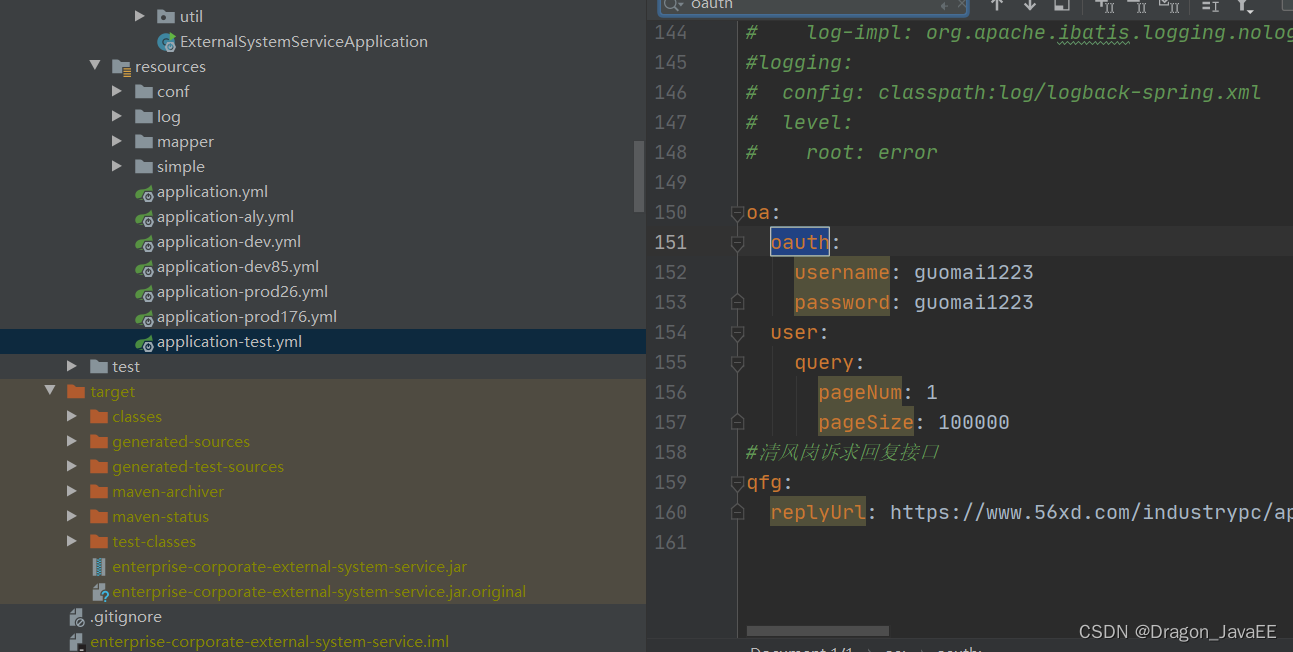Collapse the resources folder

click(x=95, y=66)
